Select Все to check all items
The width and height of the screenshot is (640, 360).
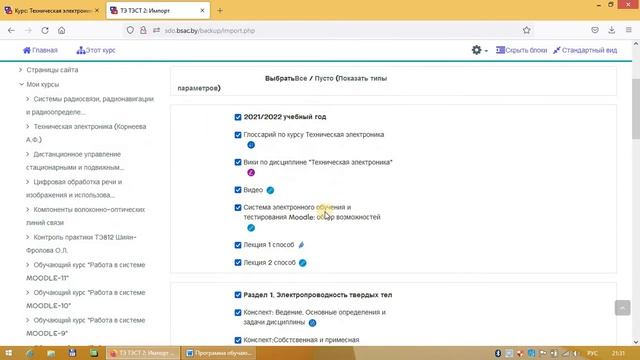(301, 78)
